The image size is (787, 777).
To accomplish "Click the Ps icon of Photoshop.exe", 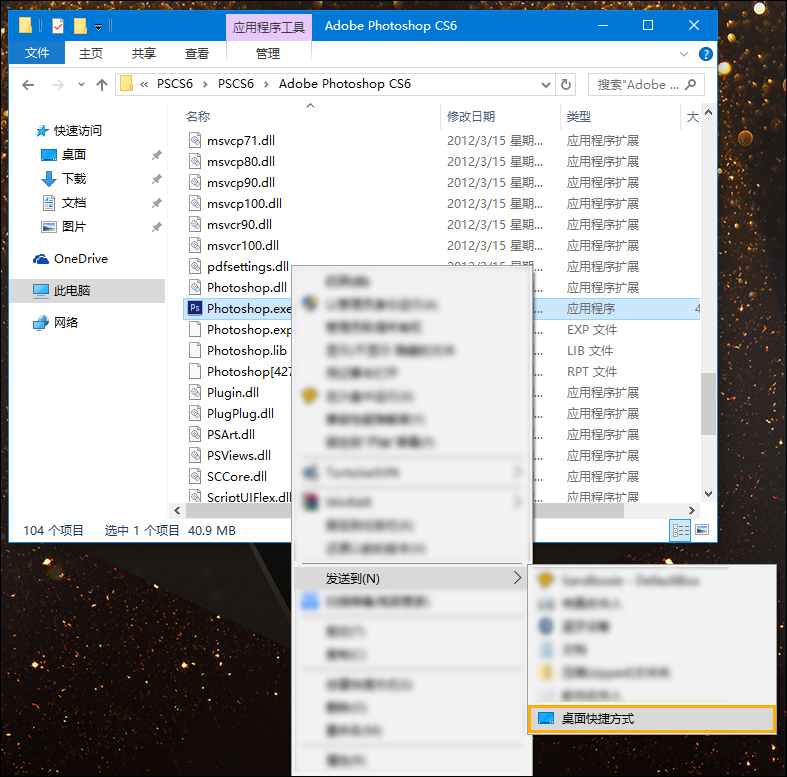I will 195,308.
